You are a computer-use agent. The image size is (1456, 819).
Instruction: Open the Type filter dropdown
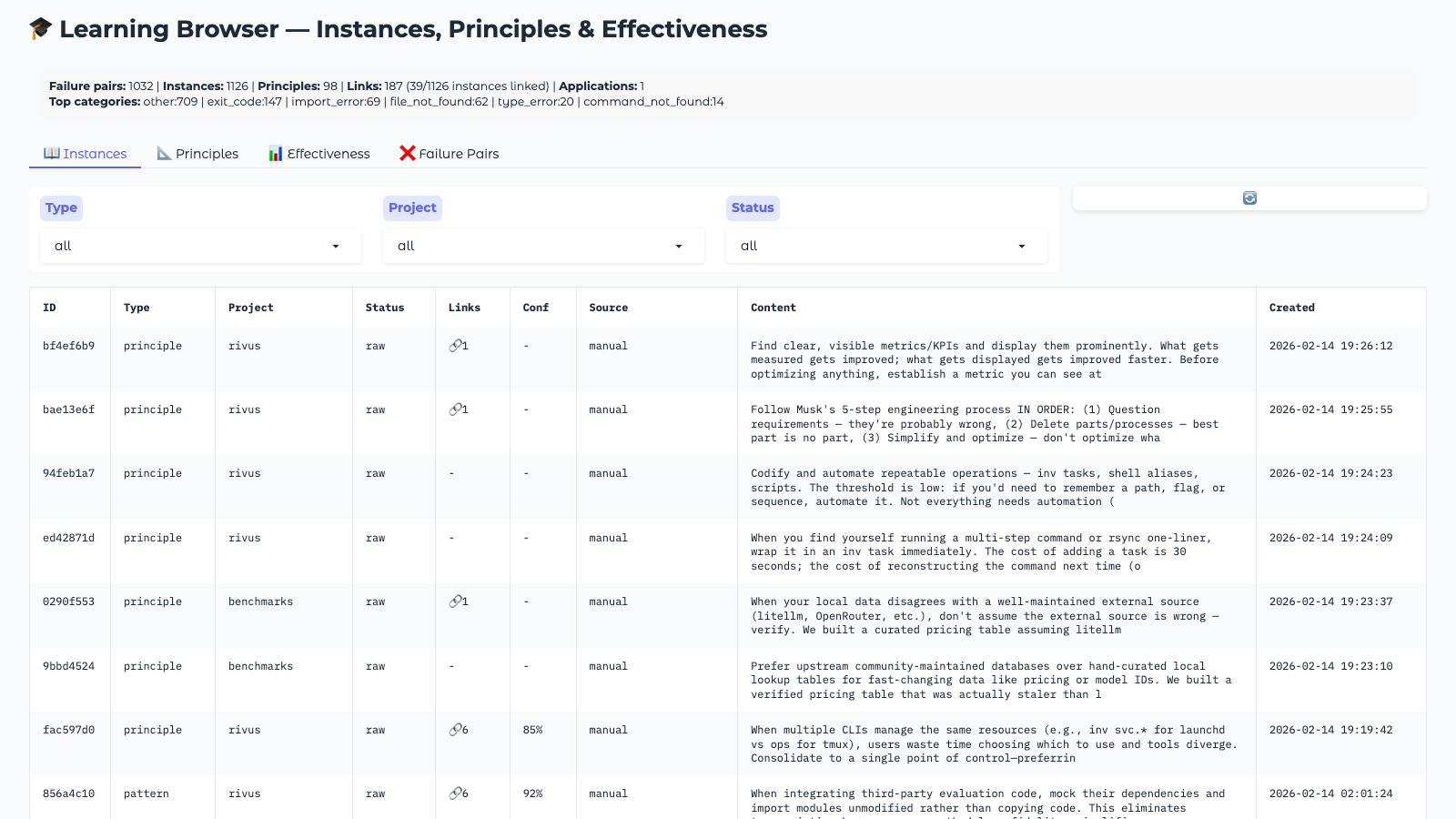tap(200, 246)
